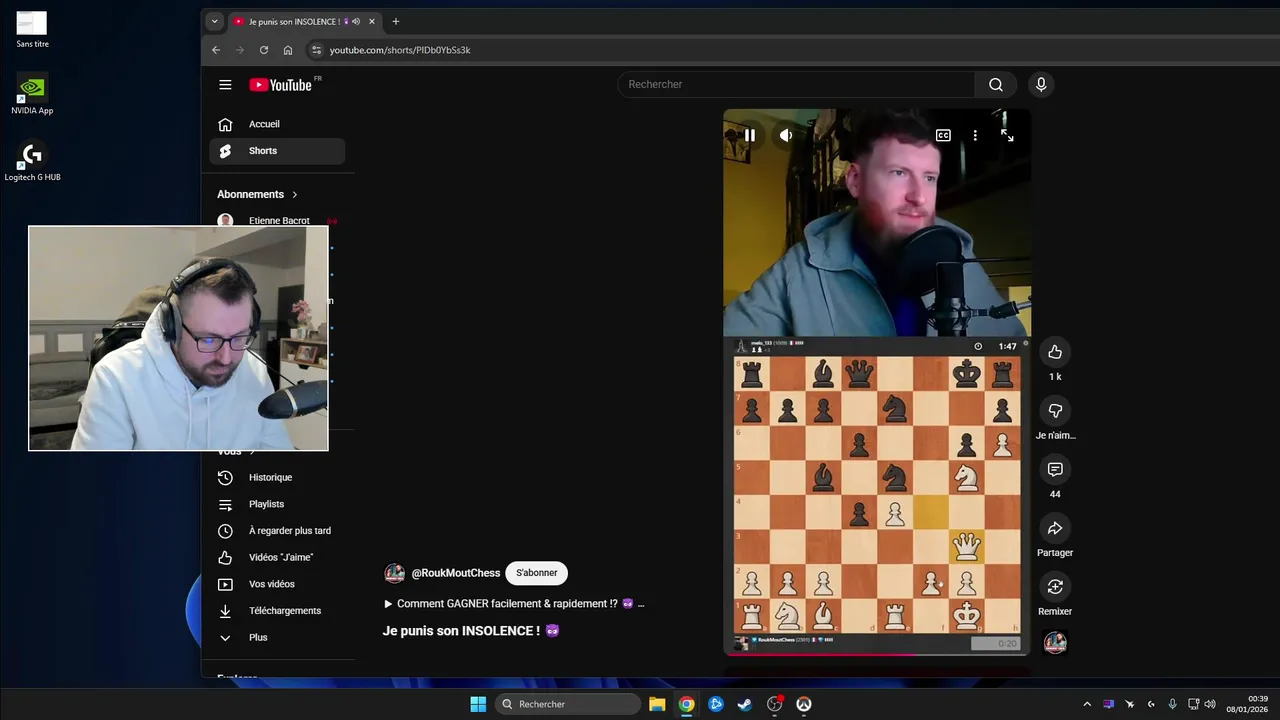The width and height of the screenshot is (1280, 720).
Task: Open the 'Comment GAGNER facilement' linked video
Action: point(514,604)
